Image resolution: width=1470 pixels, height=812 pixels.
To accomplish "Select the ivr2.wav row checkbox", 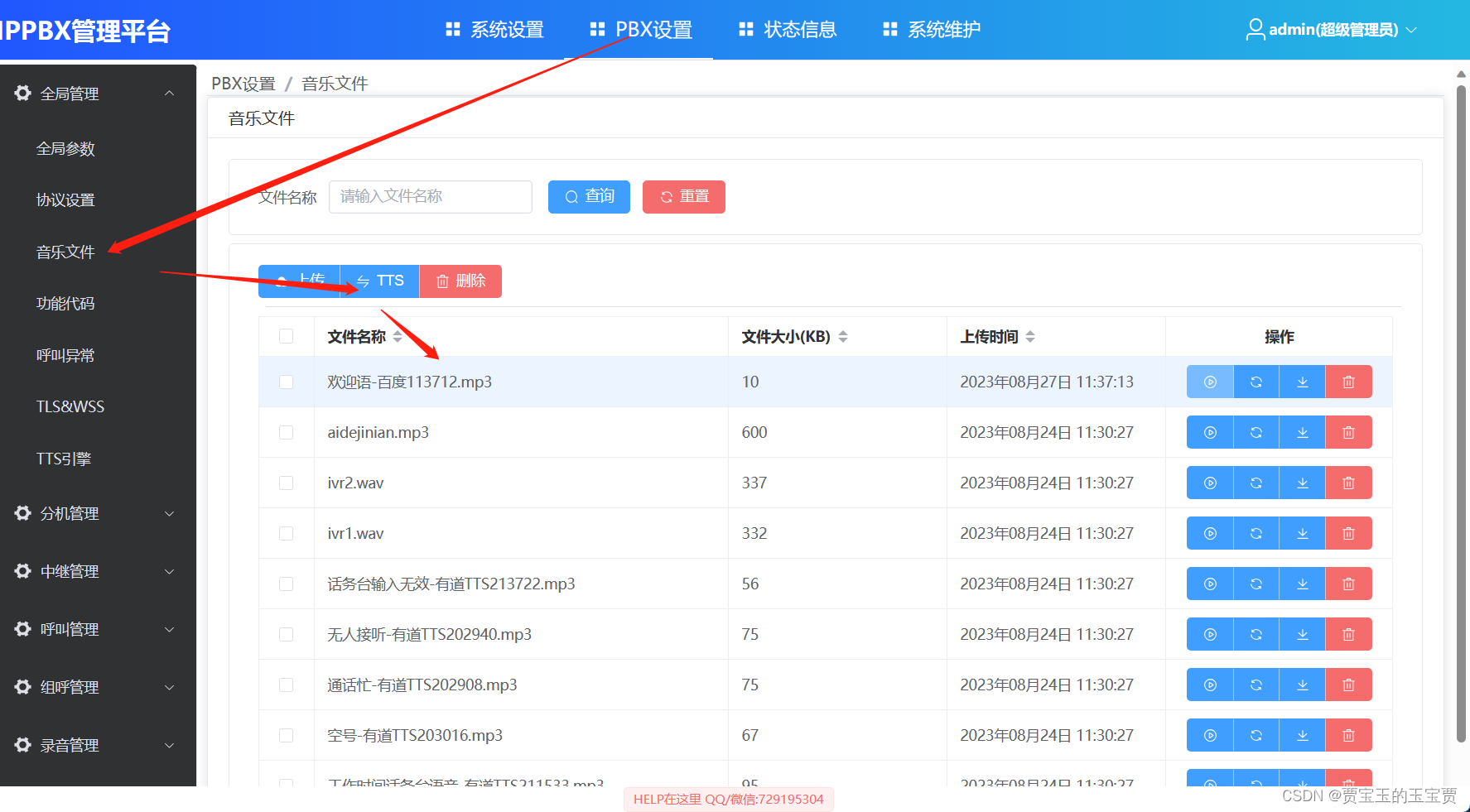I will 287,483.
